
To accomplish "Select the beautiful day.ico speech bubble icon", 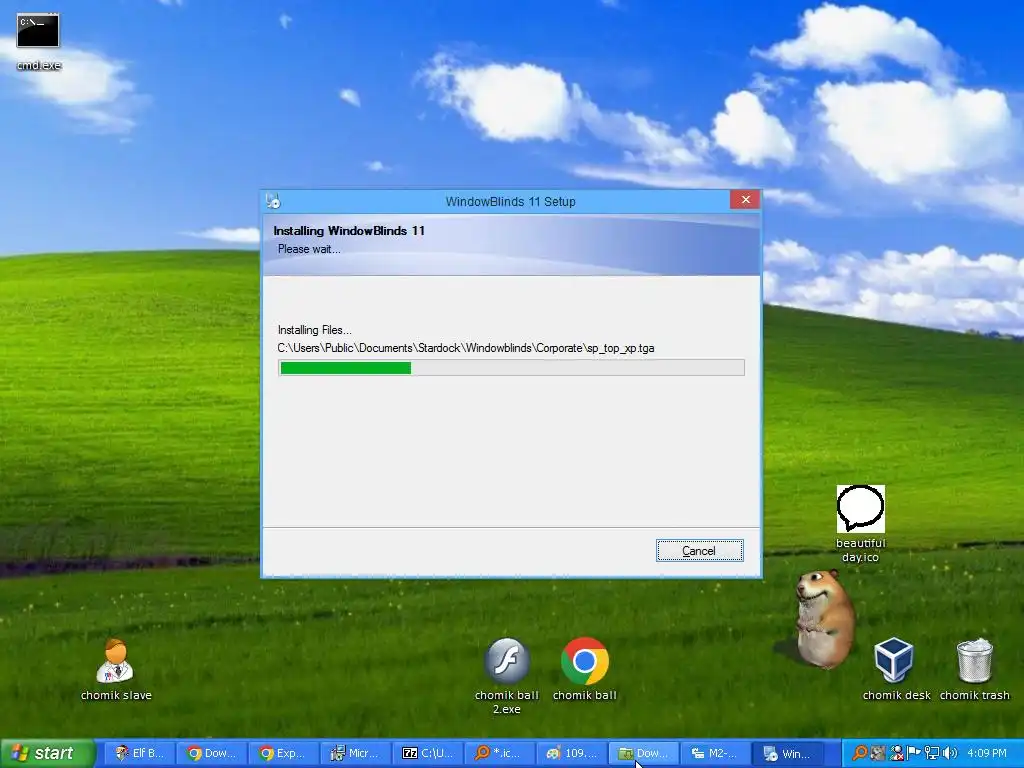I will click(861, 524).
